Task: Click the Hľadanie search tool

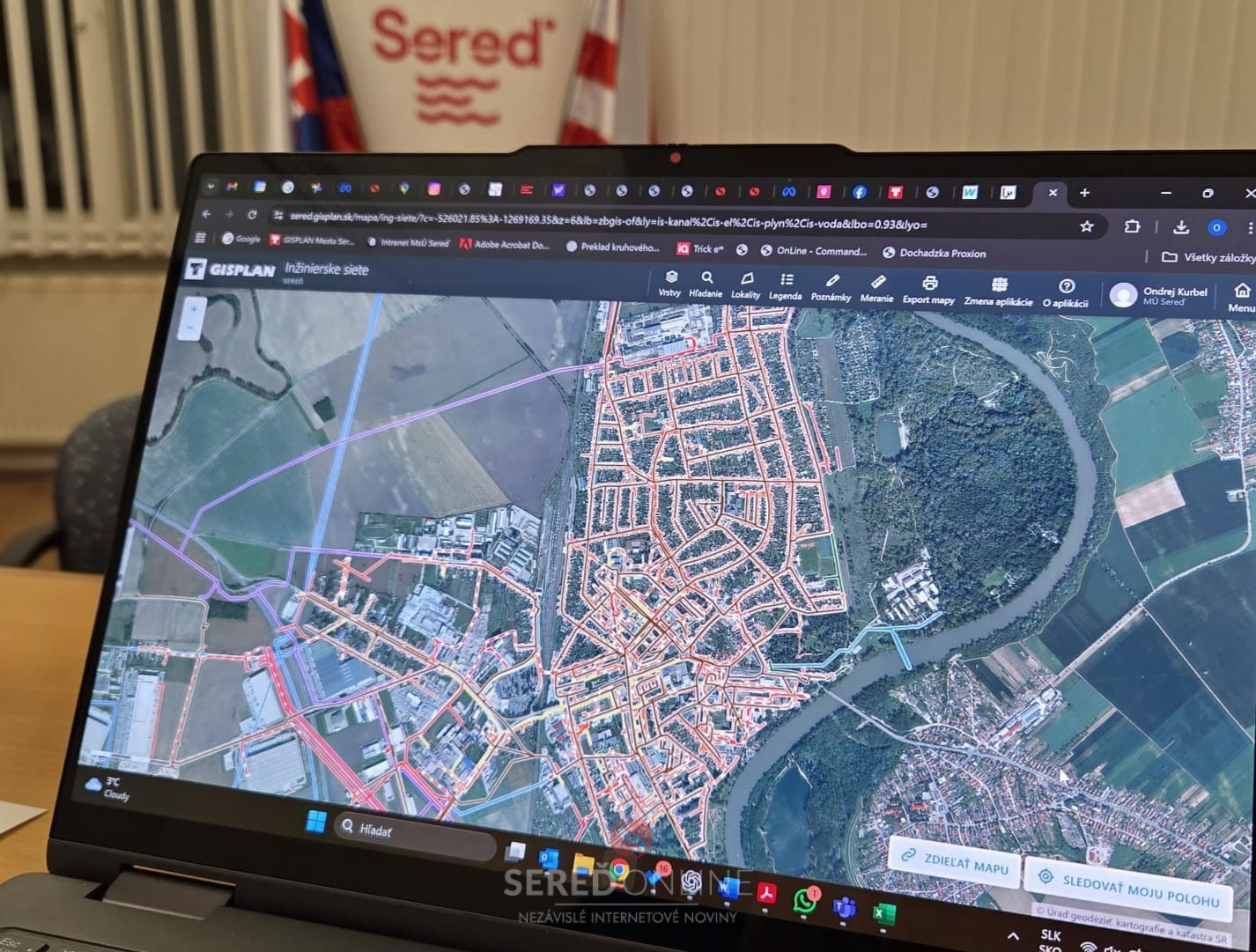Action: [706, 284]
